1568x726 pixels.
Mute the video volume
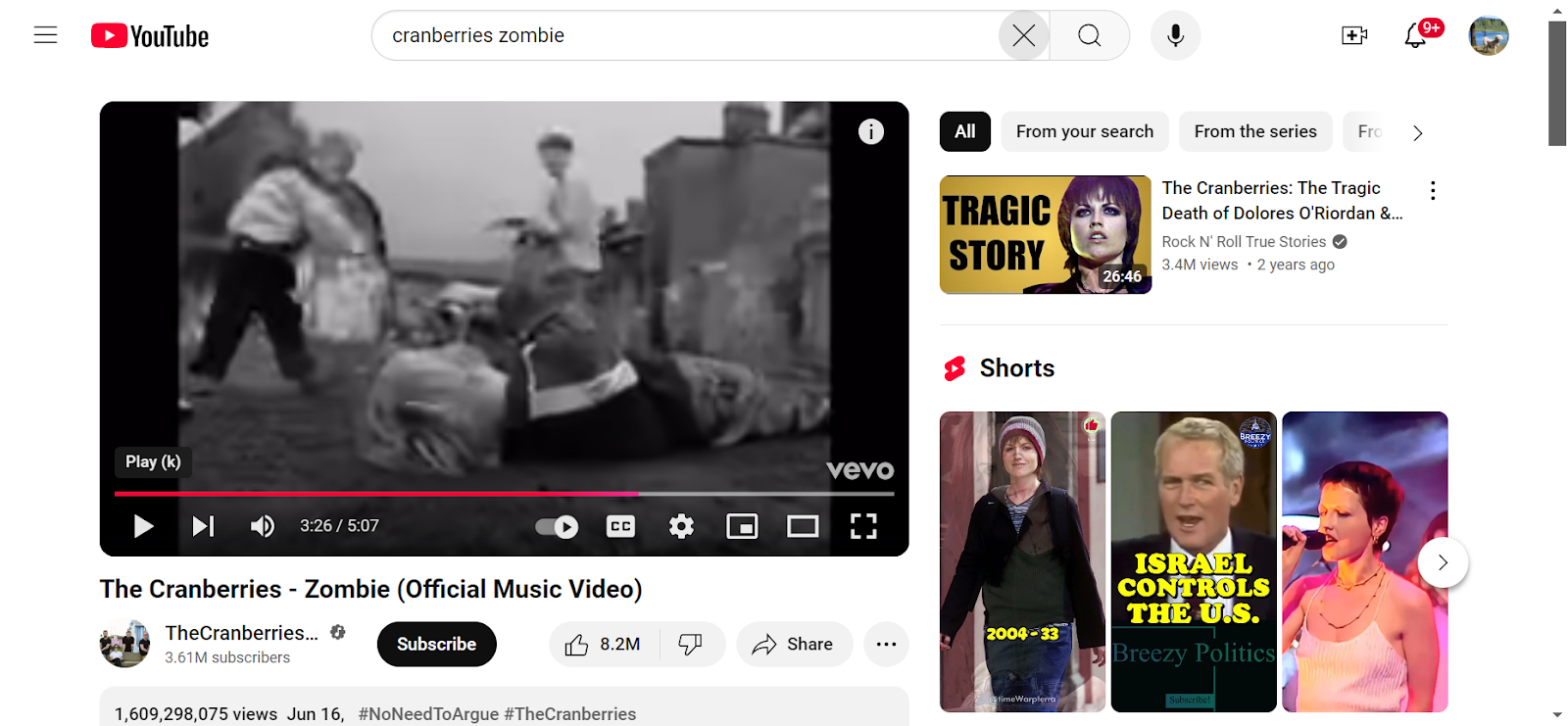click(x=263, y=526)
